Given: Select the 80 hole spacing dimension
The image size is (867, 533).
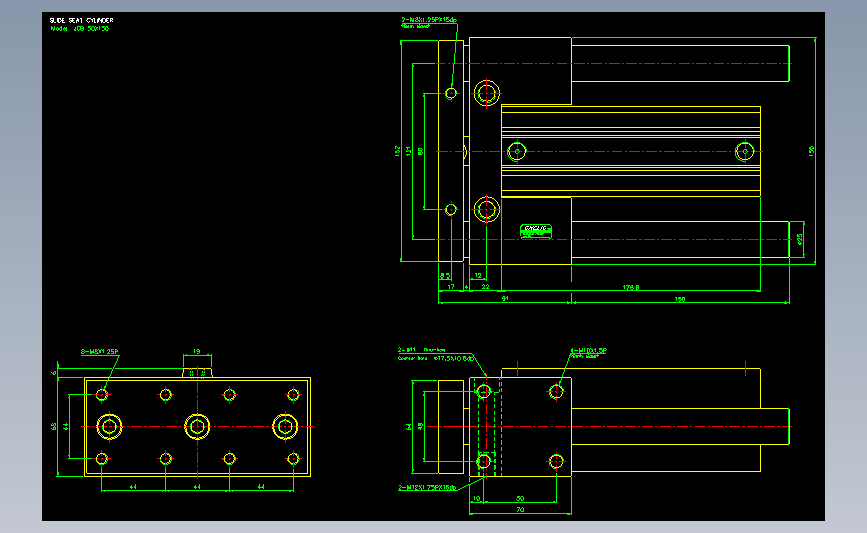Looking at the screenshot, I should tap(420, 151).
